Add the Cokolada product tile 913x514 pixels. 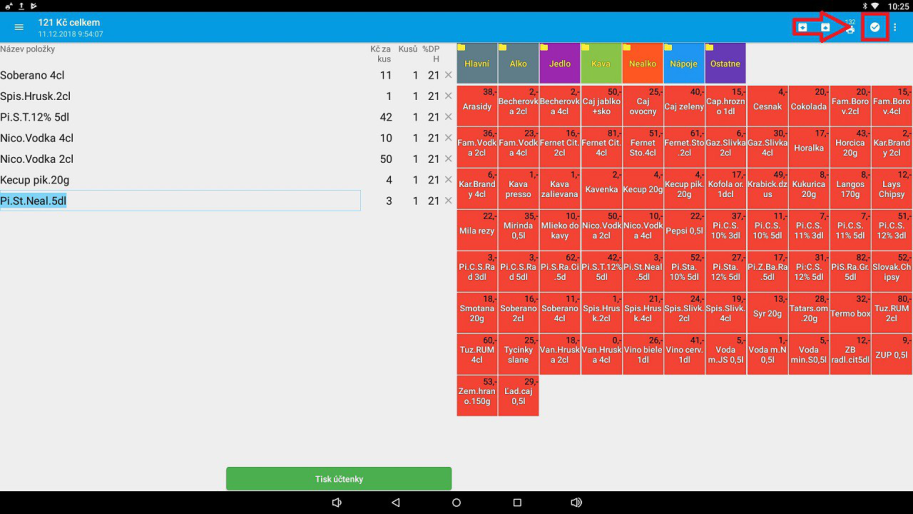pos(808,105)
